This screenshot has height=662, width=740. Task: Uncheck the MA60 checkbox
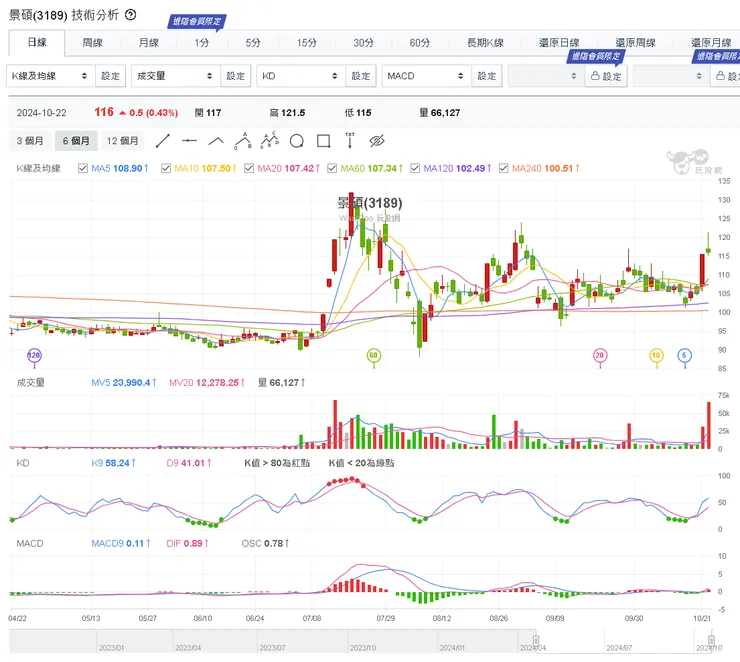point(332,168)
